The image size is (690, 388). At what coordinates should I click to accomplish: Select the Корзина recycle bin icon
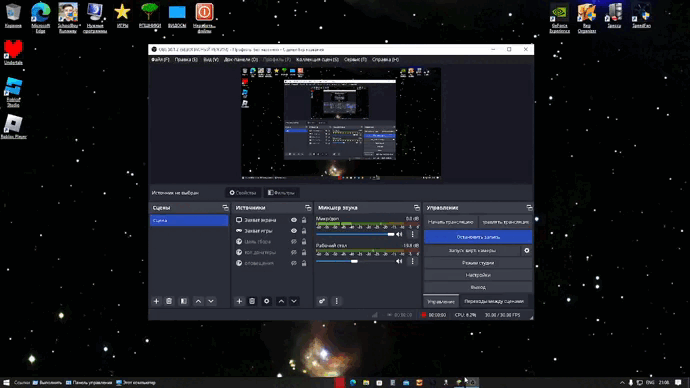(13, 15)
